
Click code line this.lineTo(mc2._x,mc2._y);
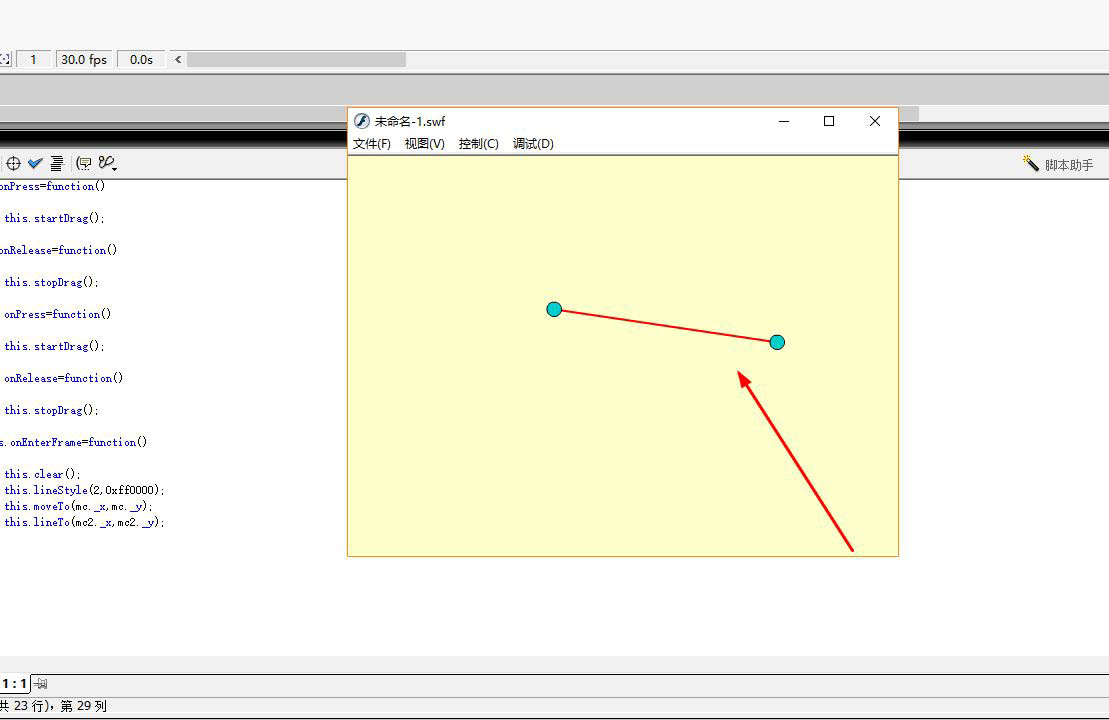coord(84,523)
